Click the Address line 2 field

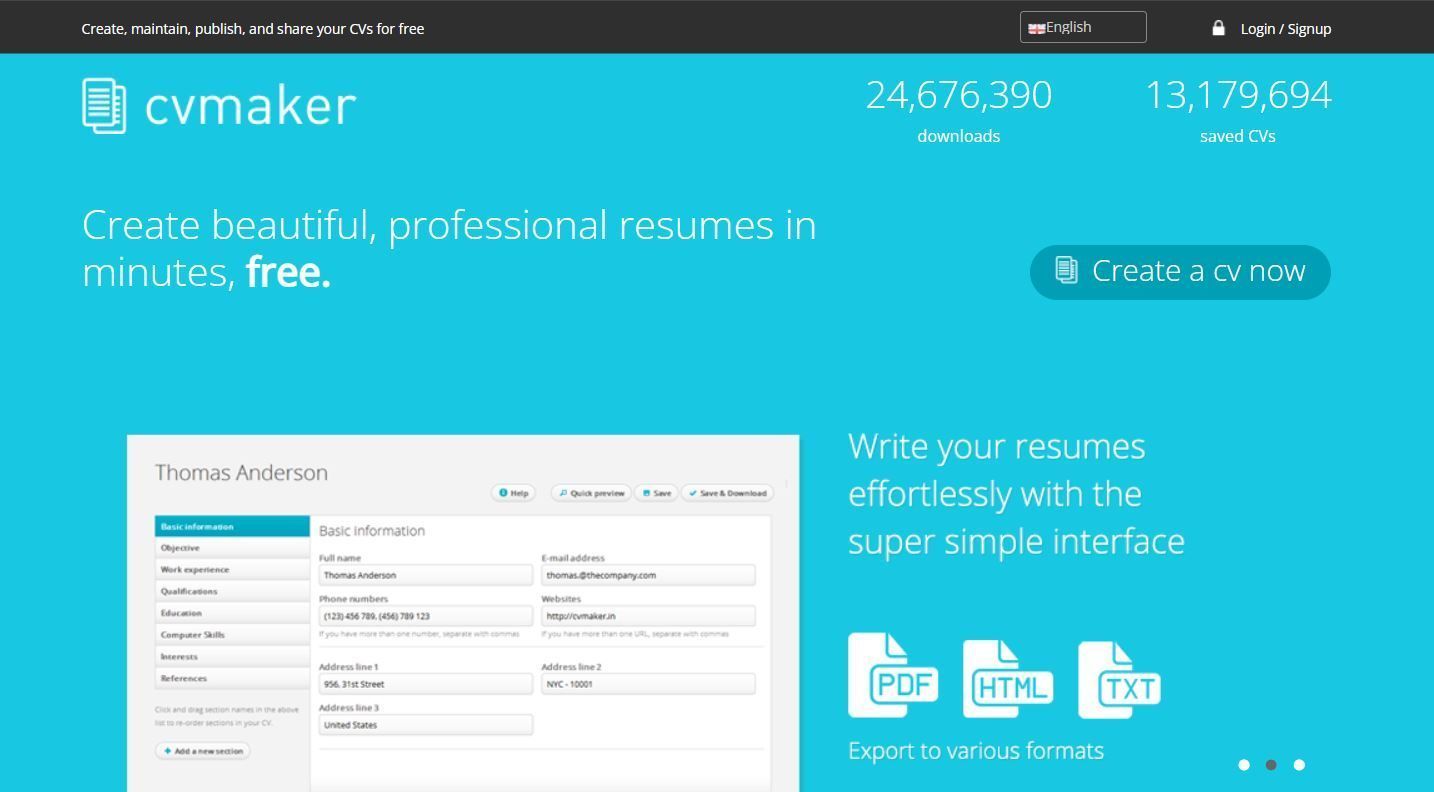point(648,684)
